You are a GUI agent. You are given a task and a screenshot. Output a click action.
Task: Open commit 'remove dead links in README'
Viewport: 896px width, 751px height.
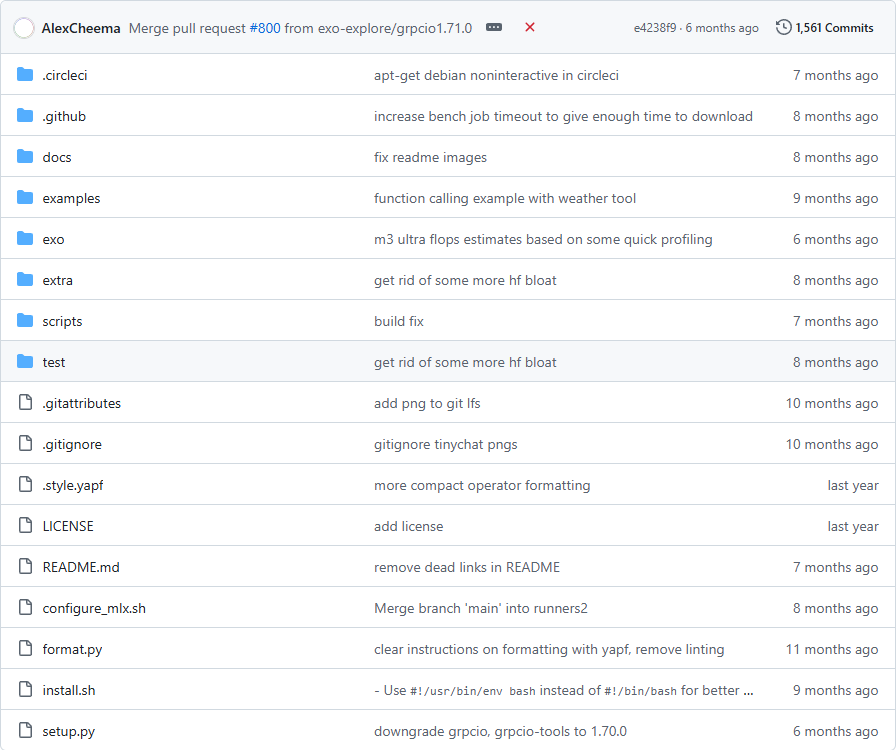click(x=467, y=567)
